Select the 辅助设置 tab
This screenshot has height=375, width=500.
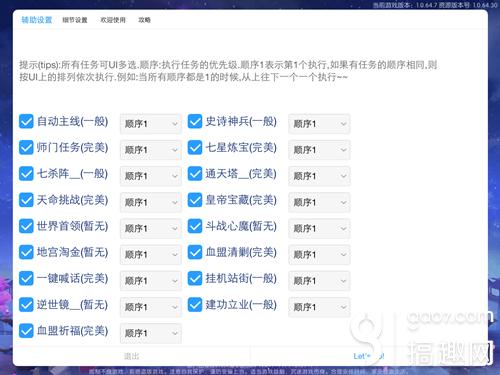click(x=37, y=20)
